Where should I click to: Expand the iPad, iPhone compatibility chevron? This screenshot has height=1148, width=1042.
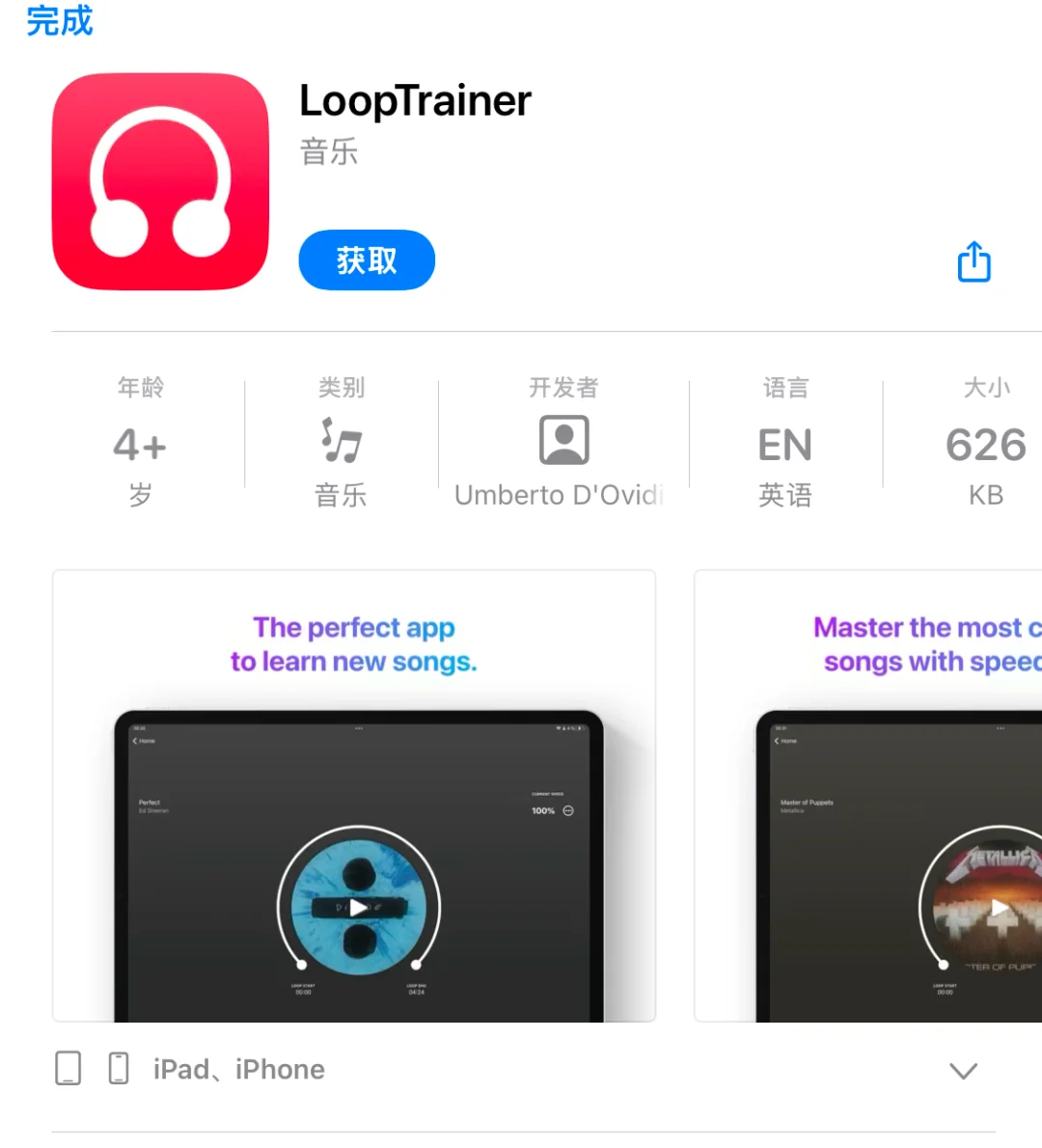[x=963, y=1071]
